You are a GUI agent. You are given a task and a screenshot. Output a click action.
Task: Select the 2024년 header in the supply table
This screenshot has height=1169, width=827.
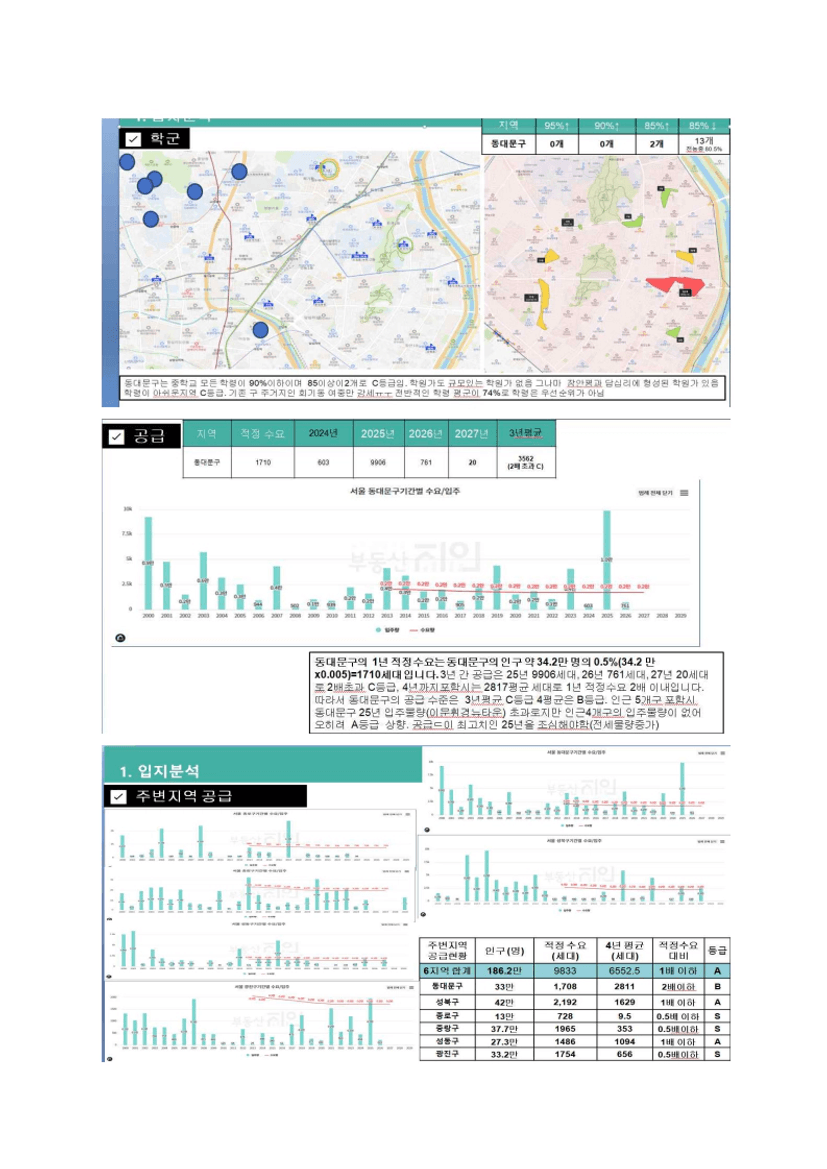[x=324, y=434]
